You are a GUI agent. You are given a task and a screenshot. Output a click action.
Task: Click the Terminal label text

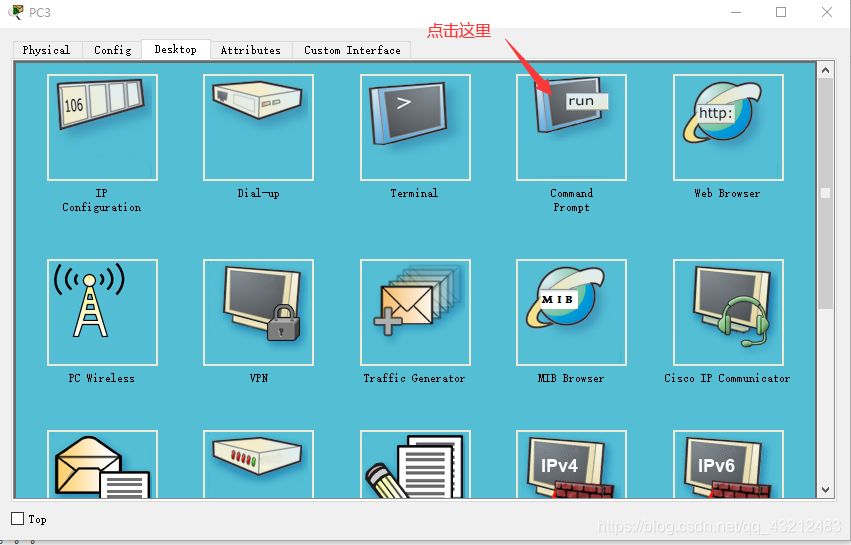tap(414, 193)
